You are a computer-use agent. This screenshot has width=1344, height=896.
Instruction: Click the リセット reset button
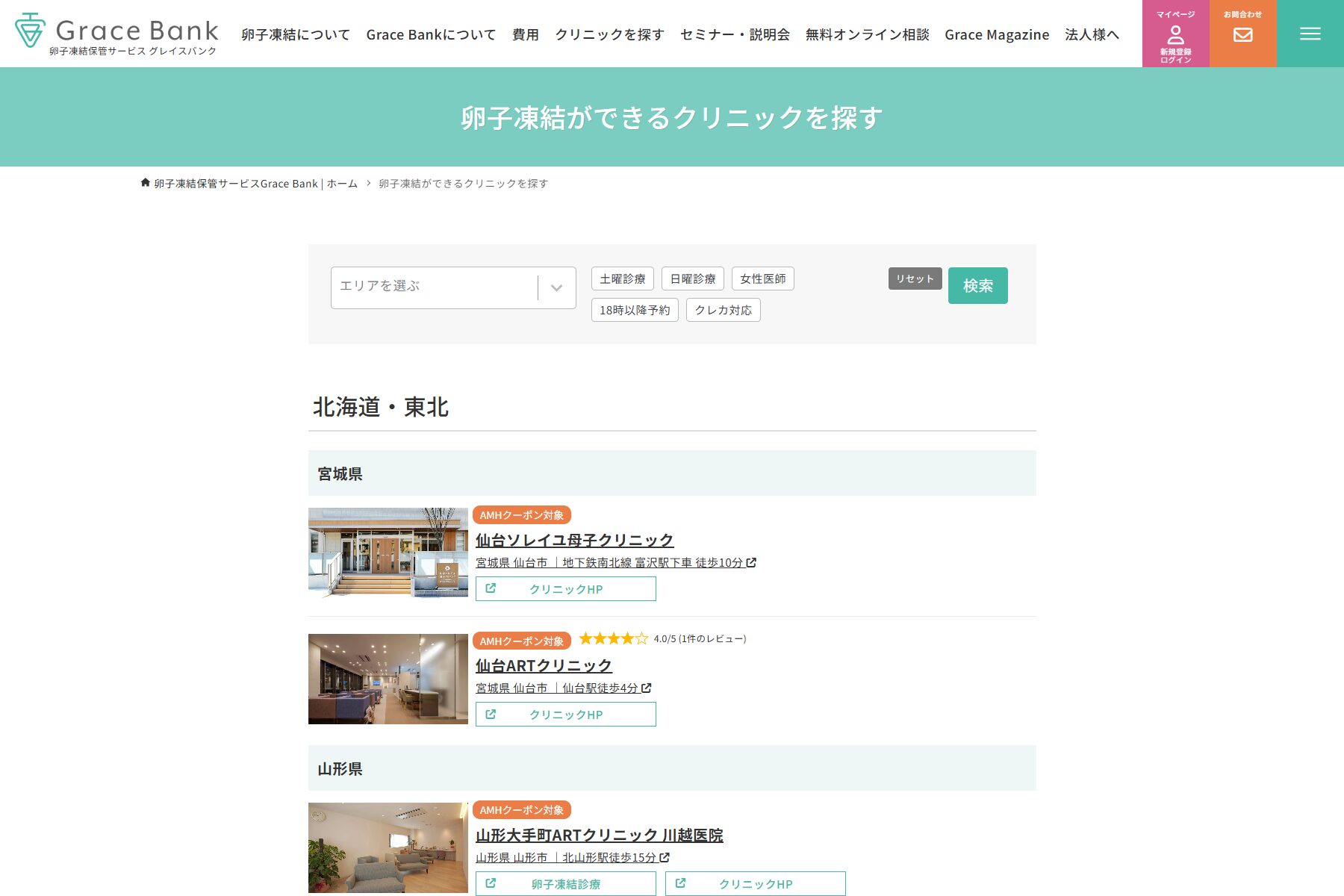tap(915, 279)
